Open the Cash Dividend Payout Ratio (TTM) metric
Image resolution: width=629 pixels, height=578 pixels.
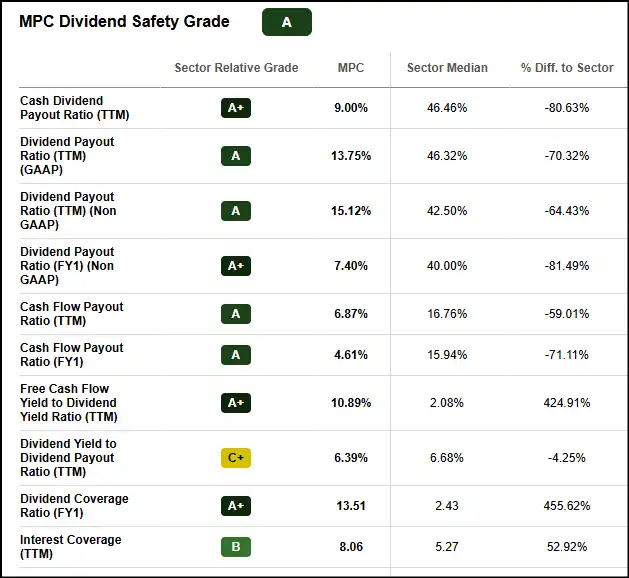tap(75, 108)
